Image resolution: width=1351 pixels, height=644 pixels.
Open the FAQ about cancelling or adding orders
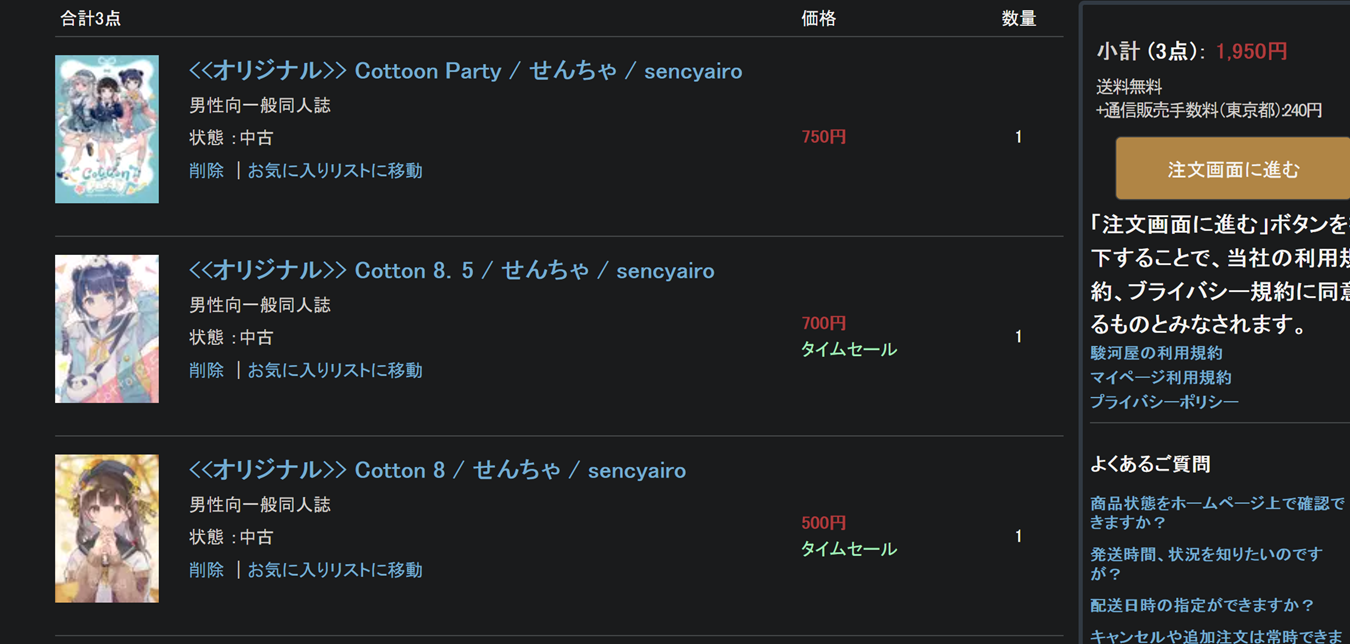click(x=1216, y=636)
